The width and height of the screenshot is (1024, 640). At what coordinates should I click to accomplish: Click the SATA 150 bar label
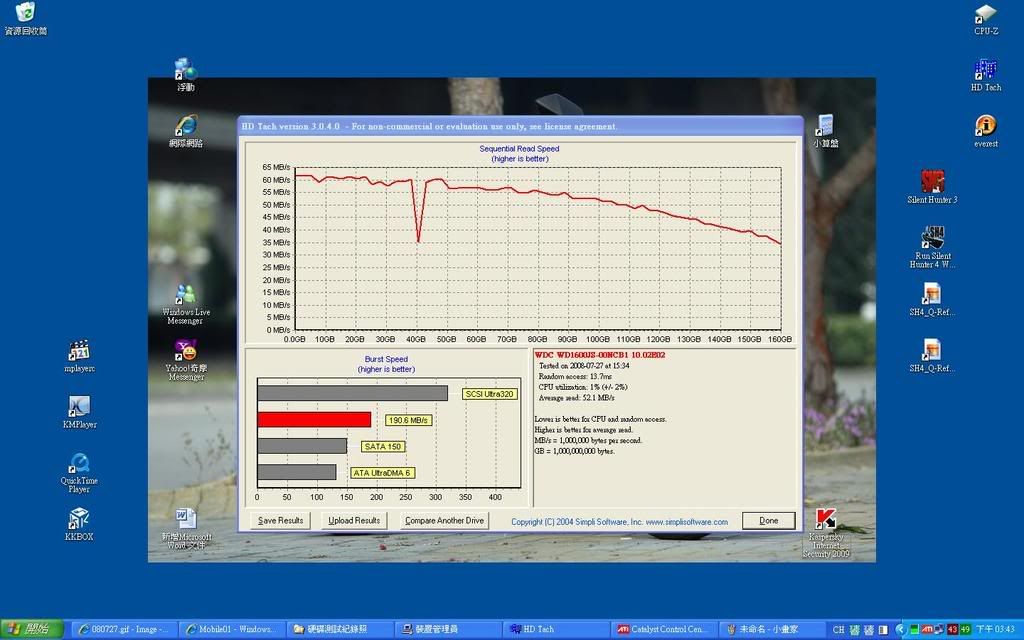[383, 447]
